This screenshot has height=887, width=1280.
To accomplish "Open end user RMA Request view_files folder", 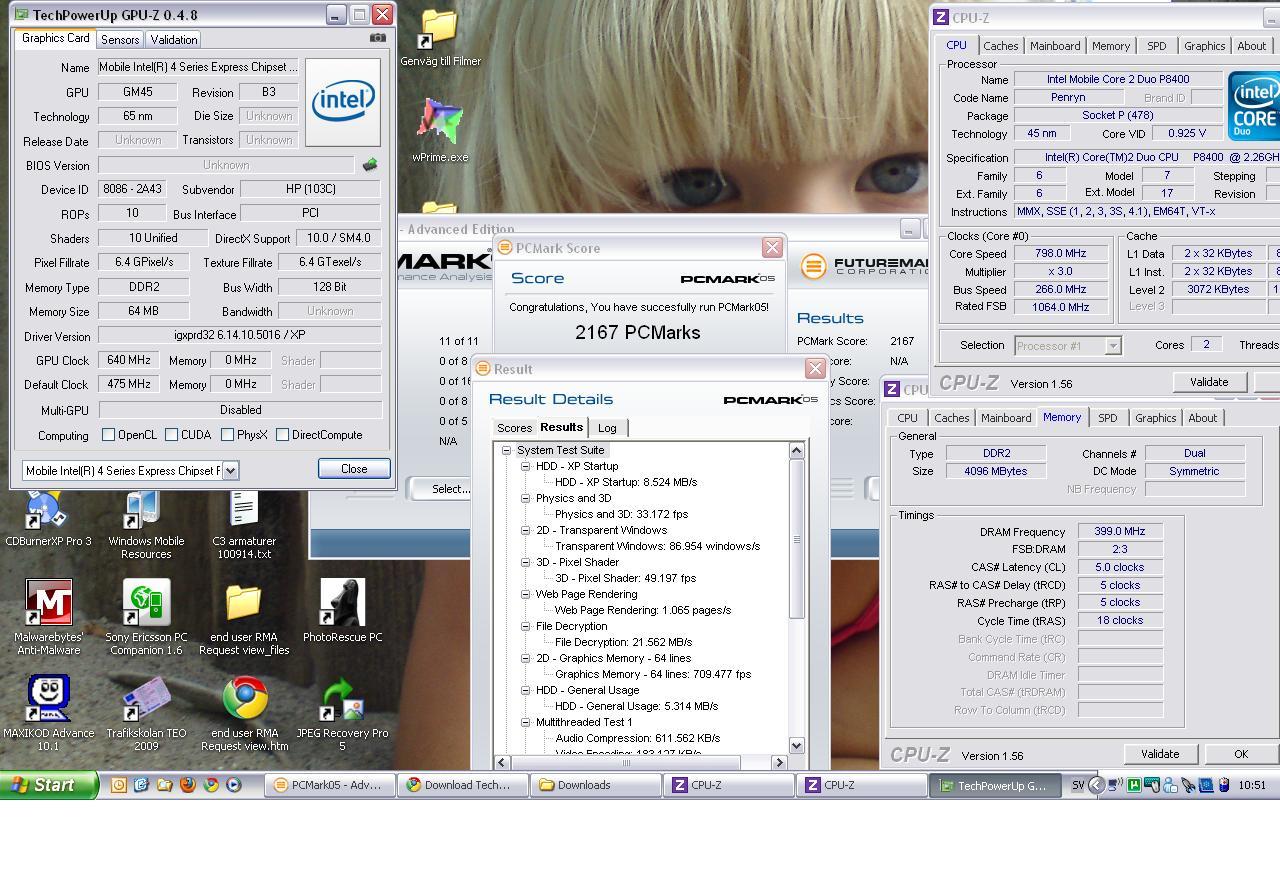I will 244,617.
